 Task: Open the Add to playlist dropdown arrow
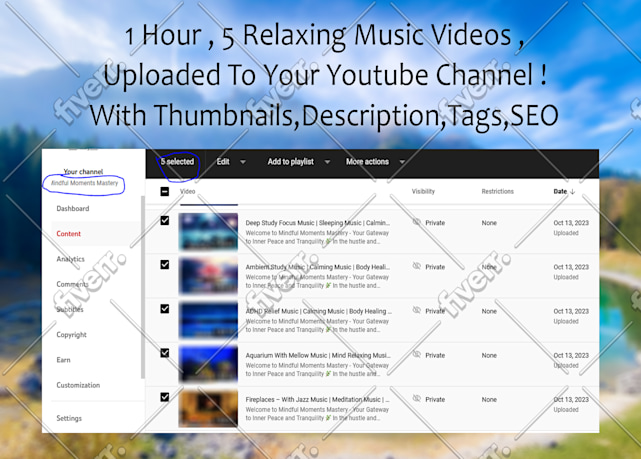pyautogui.click(x=327, y=162)
